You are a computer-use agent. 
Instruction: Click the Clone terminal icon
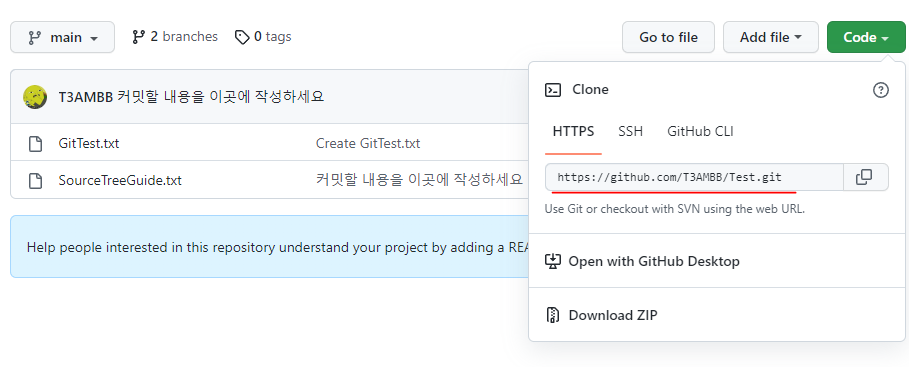[553, 90]
